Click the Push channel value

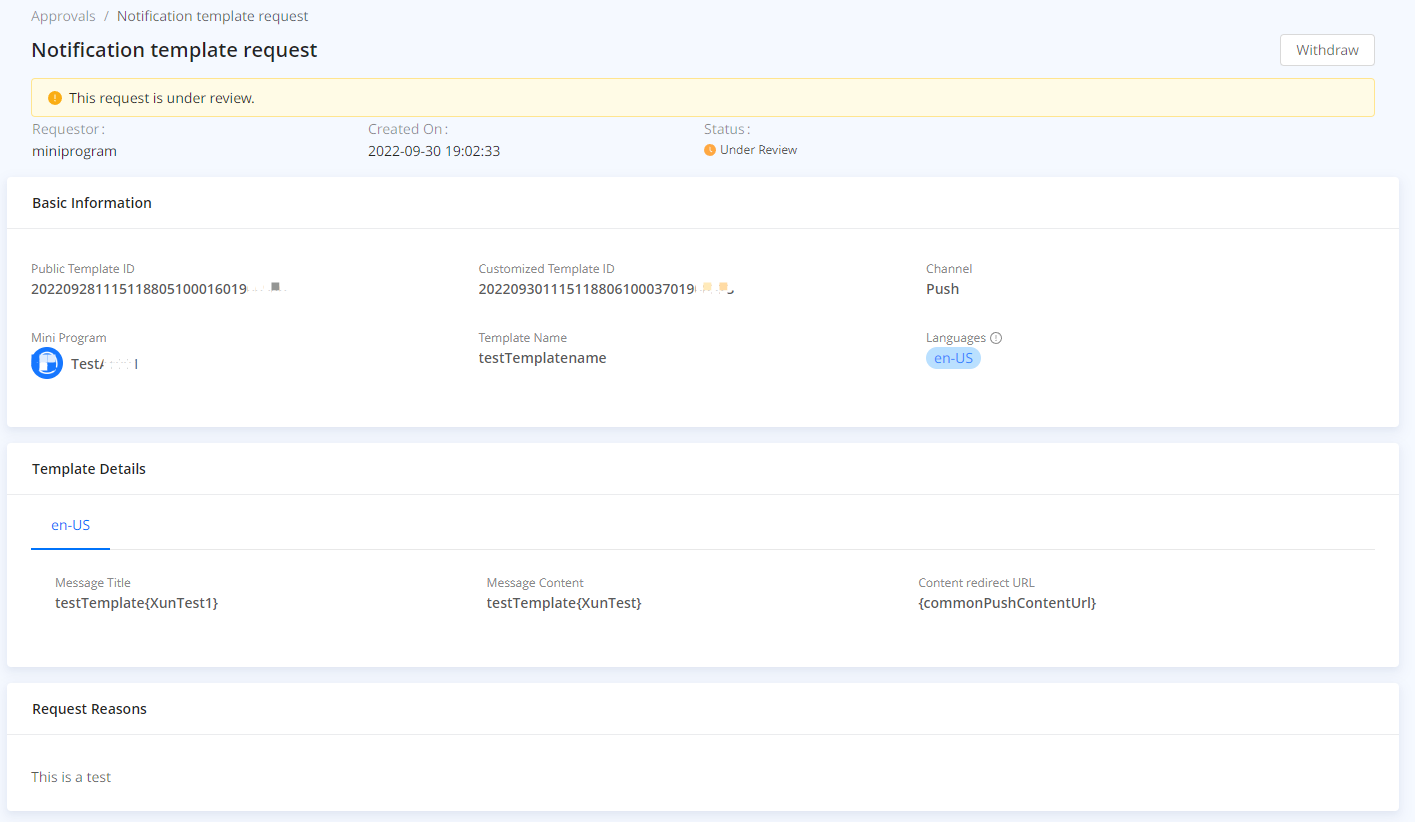942,289
